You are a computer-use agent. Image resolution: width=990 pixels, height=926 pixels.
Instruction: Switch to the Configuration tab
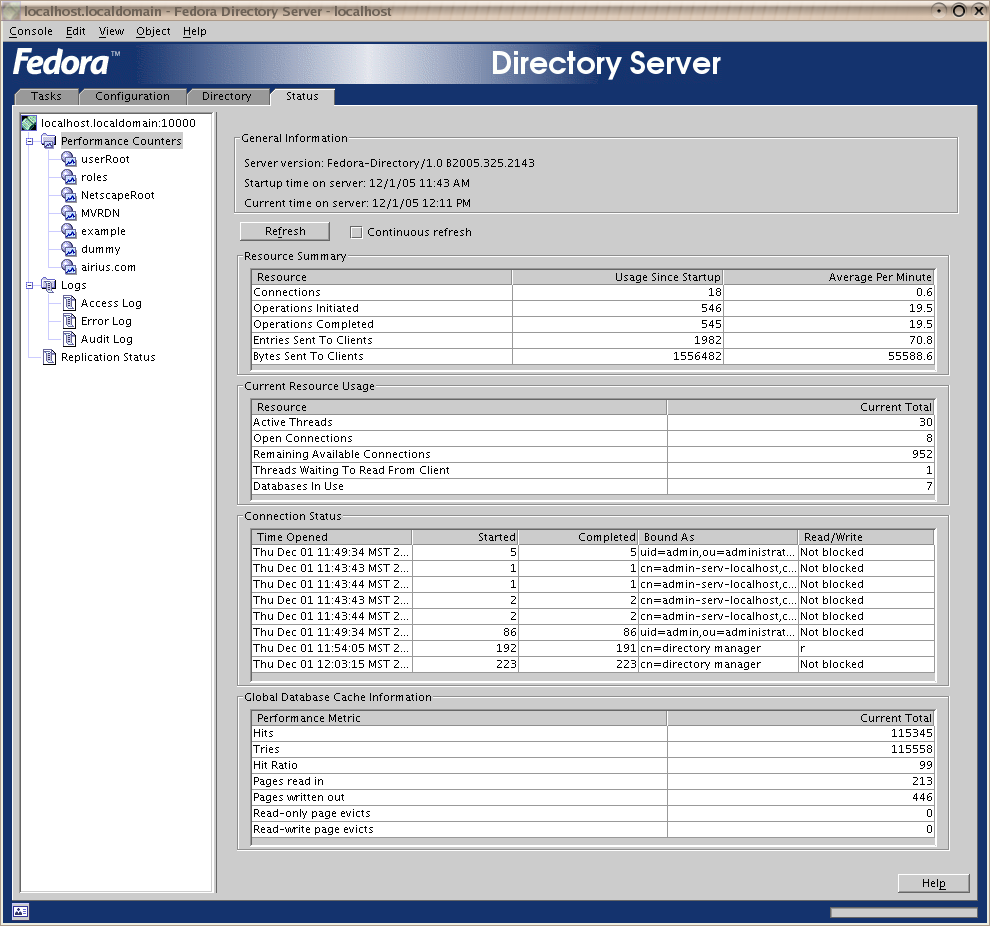click(133, 96)
